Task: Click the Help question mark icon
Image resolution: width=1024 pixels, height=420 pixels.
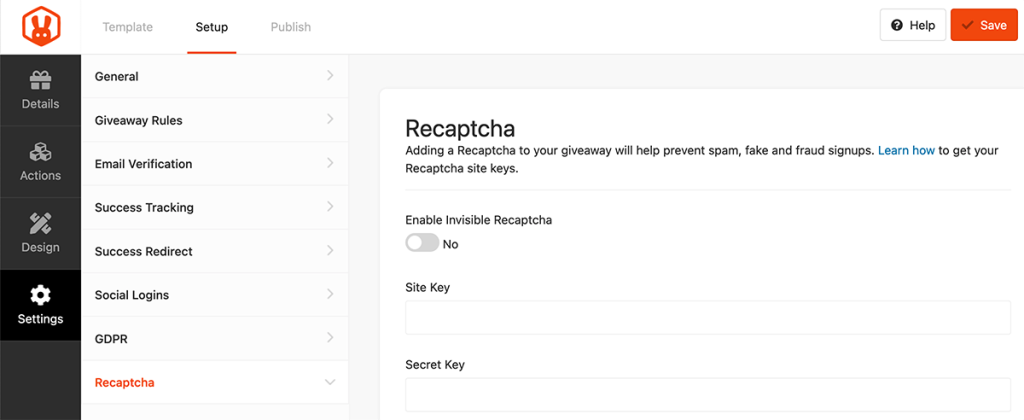Action: (x=897, y=26)
